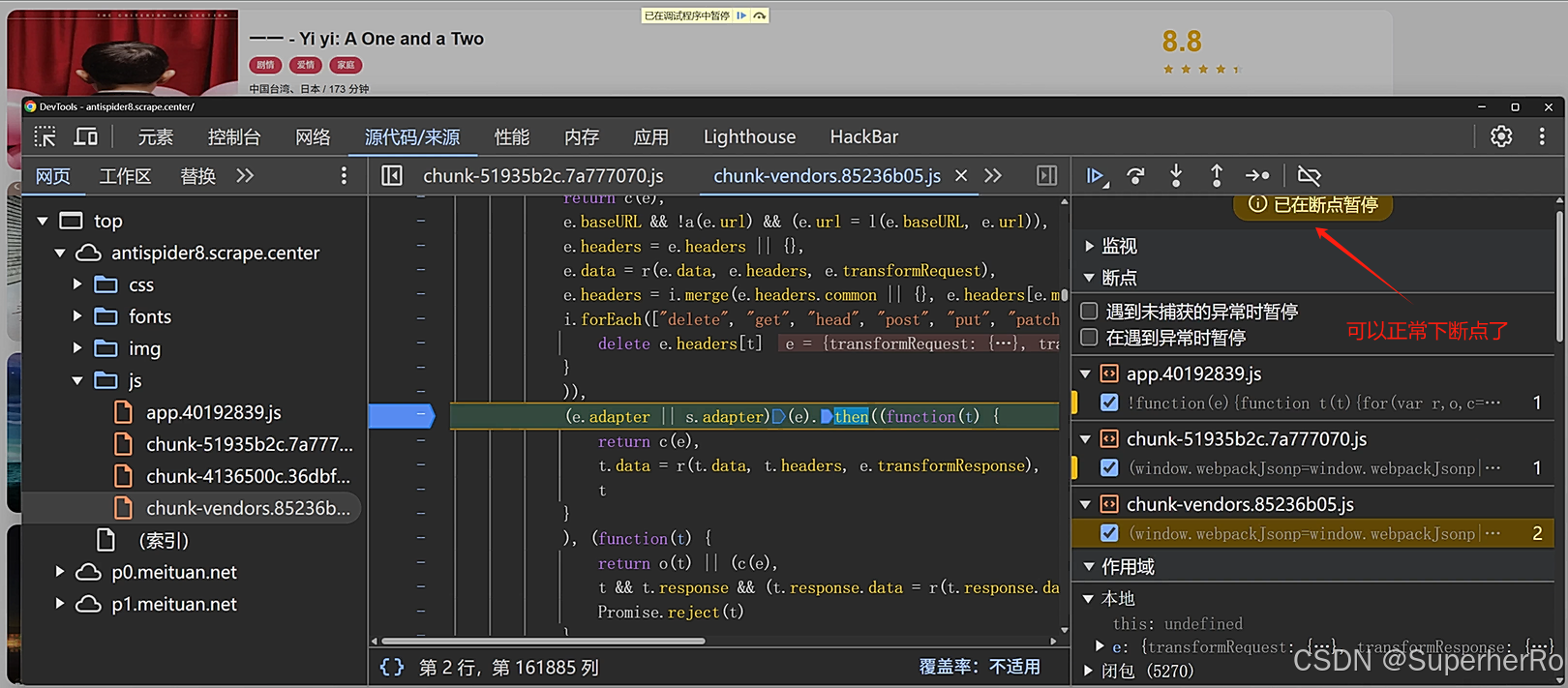This screenshot has width=1568, height=688.
Task: Activate the inspect element picker icon
Action: 45,136
